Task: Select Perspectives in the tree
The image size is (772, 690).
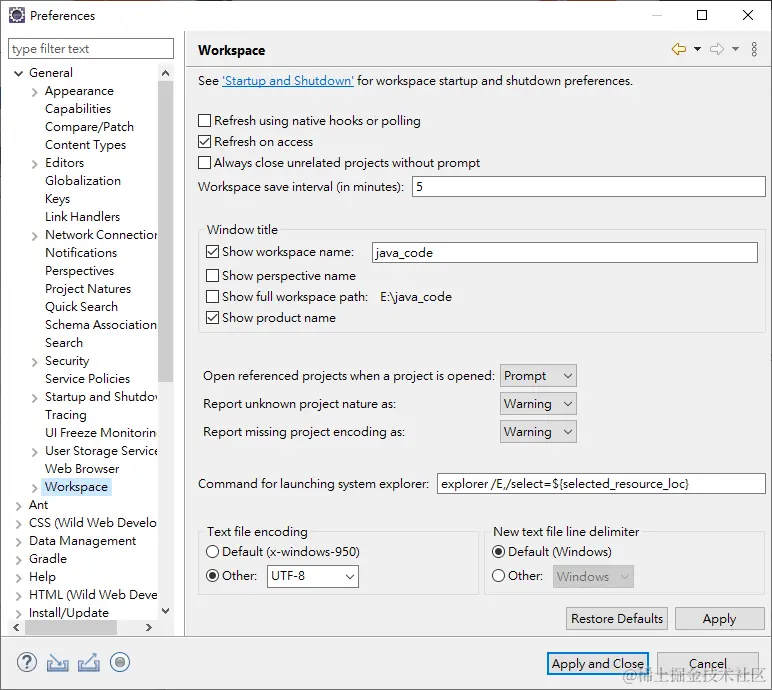Action: (79, 271)
